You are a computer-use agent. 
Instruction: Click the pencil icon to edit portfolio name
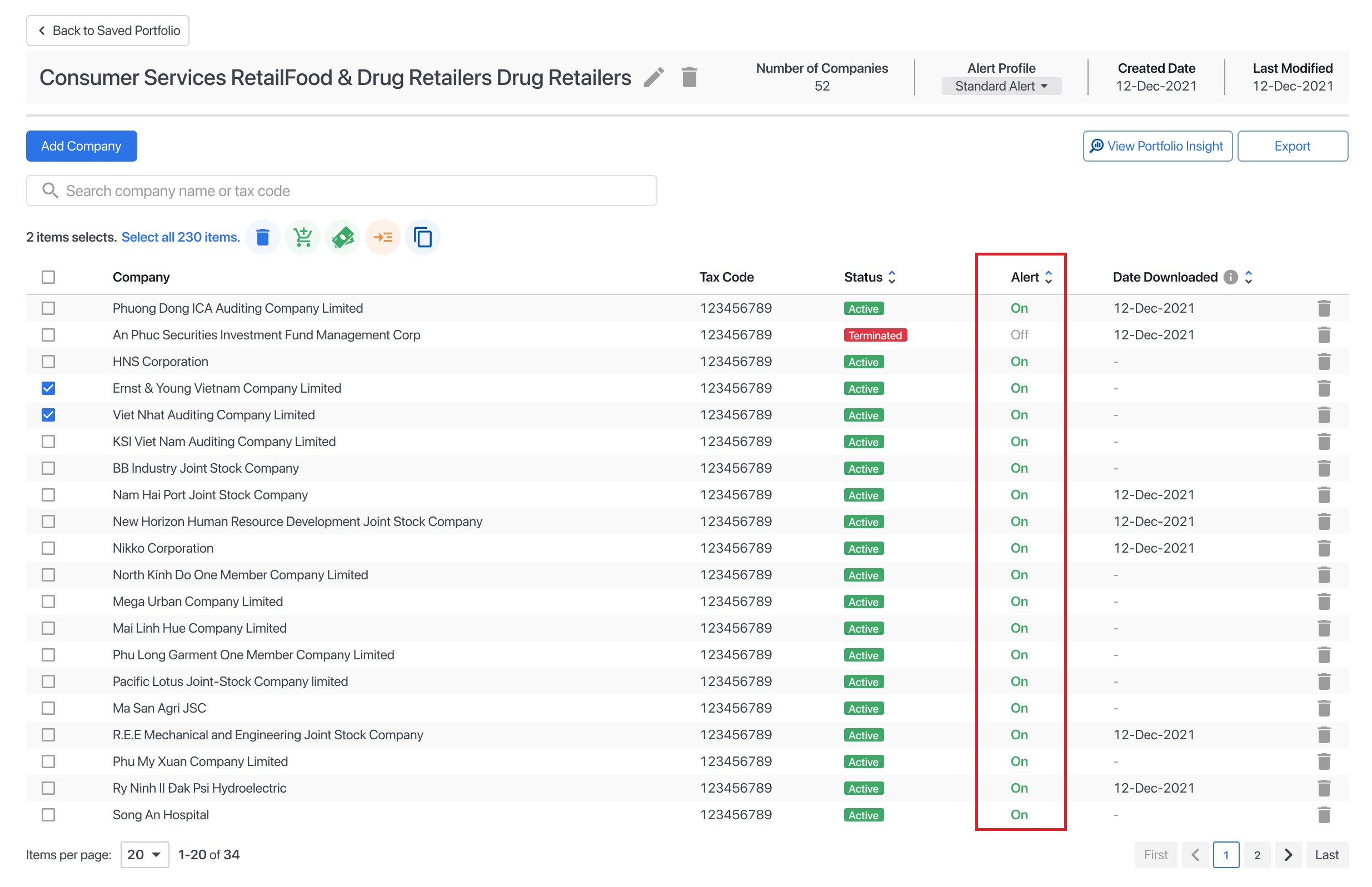pyautogui.click(x=653, y=77)
